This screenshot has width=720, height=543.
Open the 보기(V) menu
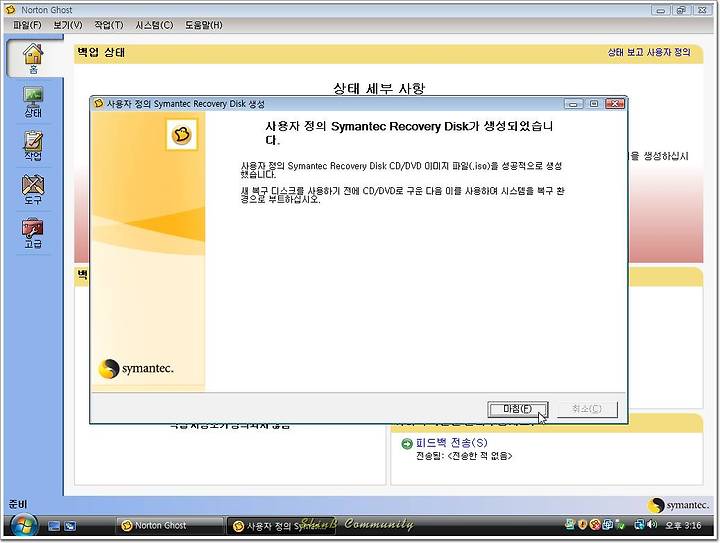click(x=68, y=25)
